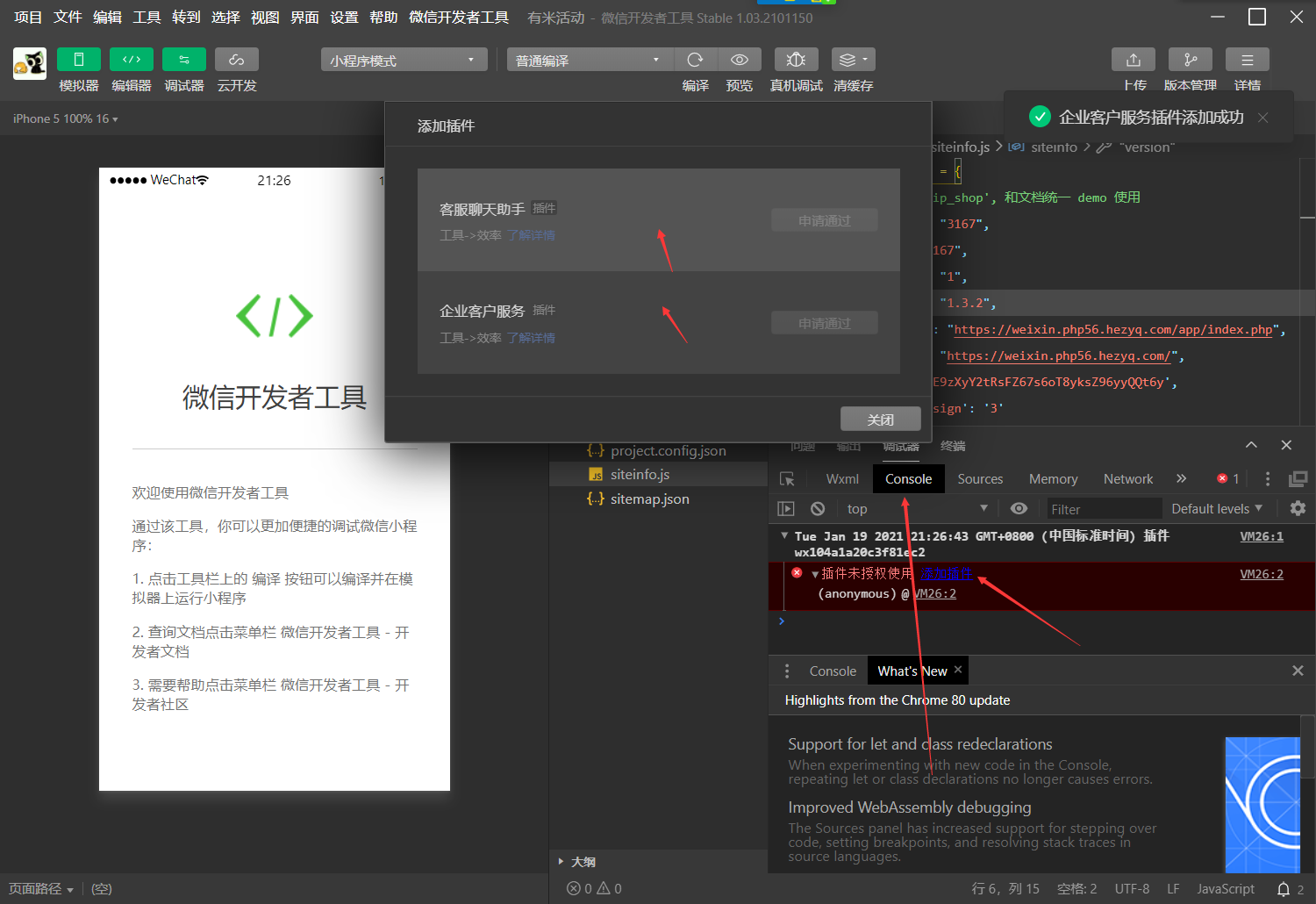
Task: Click the 关闭 button in plugin dialog
Action: pos(881,420)
